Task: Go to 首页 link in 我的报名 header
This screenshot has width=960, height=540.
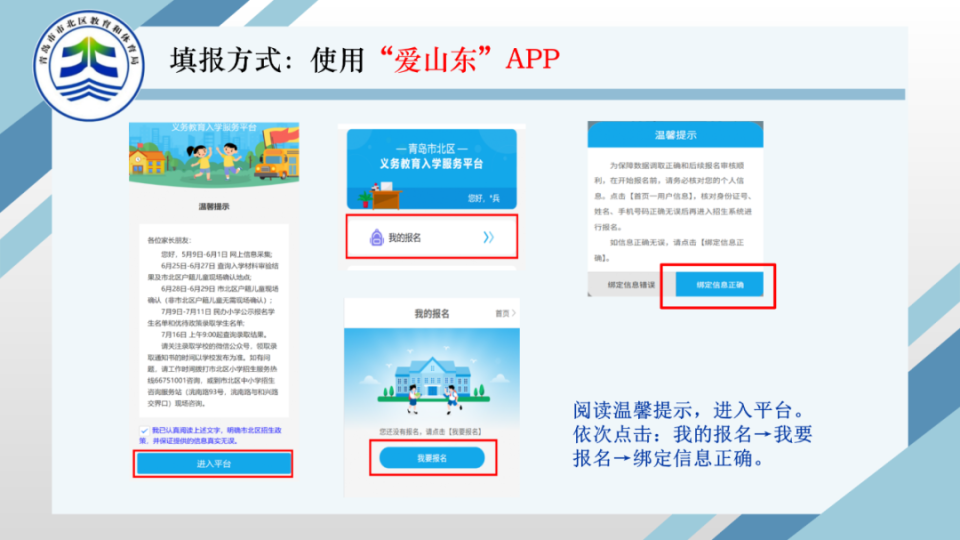Action: 505,313
